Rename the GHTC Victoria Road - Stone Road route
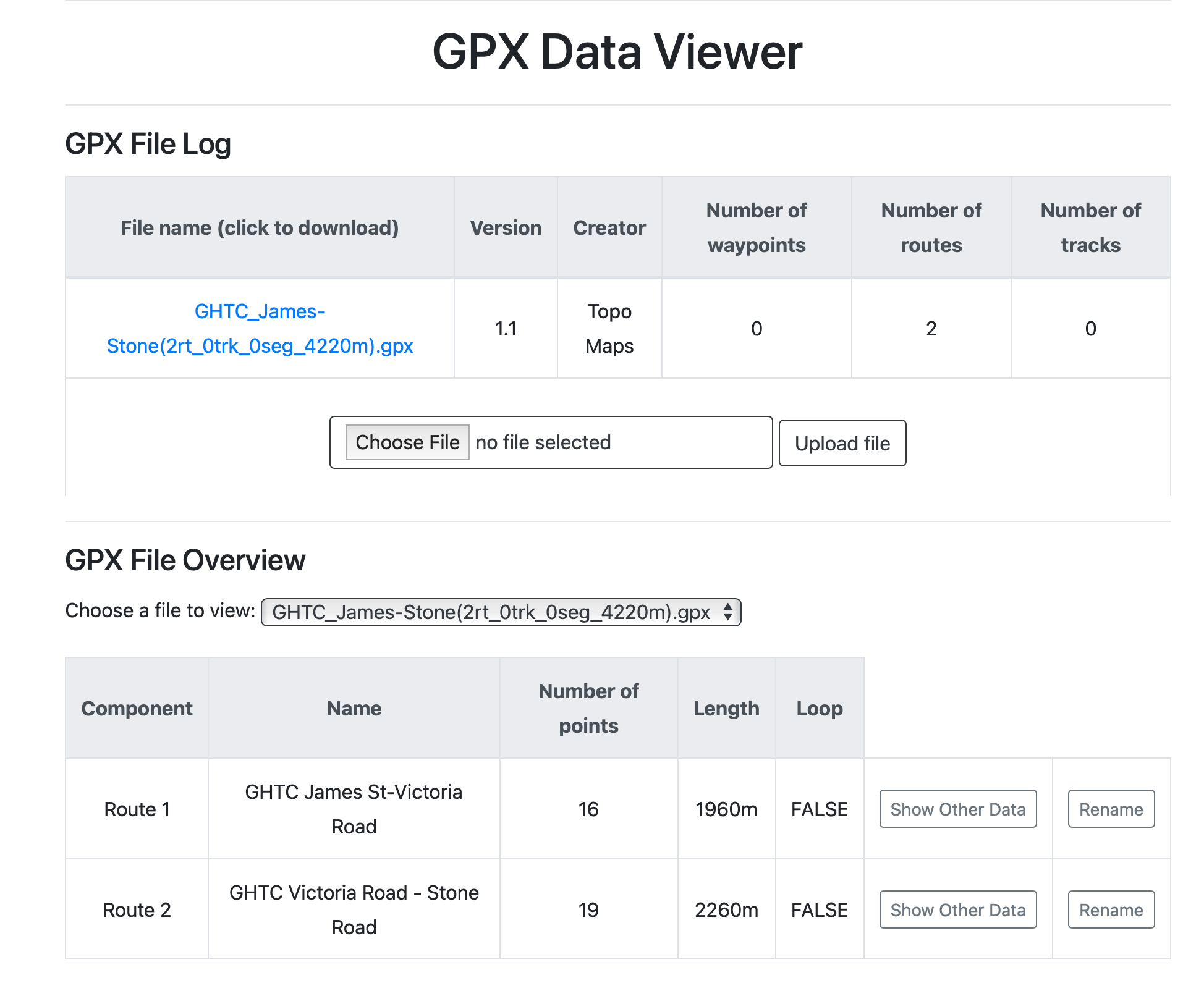The width and height of the screenshot is (1204, 991). pyautogui.click(x=1111, y=909)
